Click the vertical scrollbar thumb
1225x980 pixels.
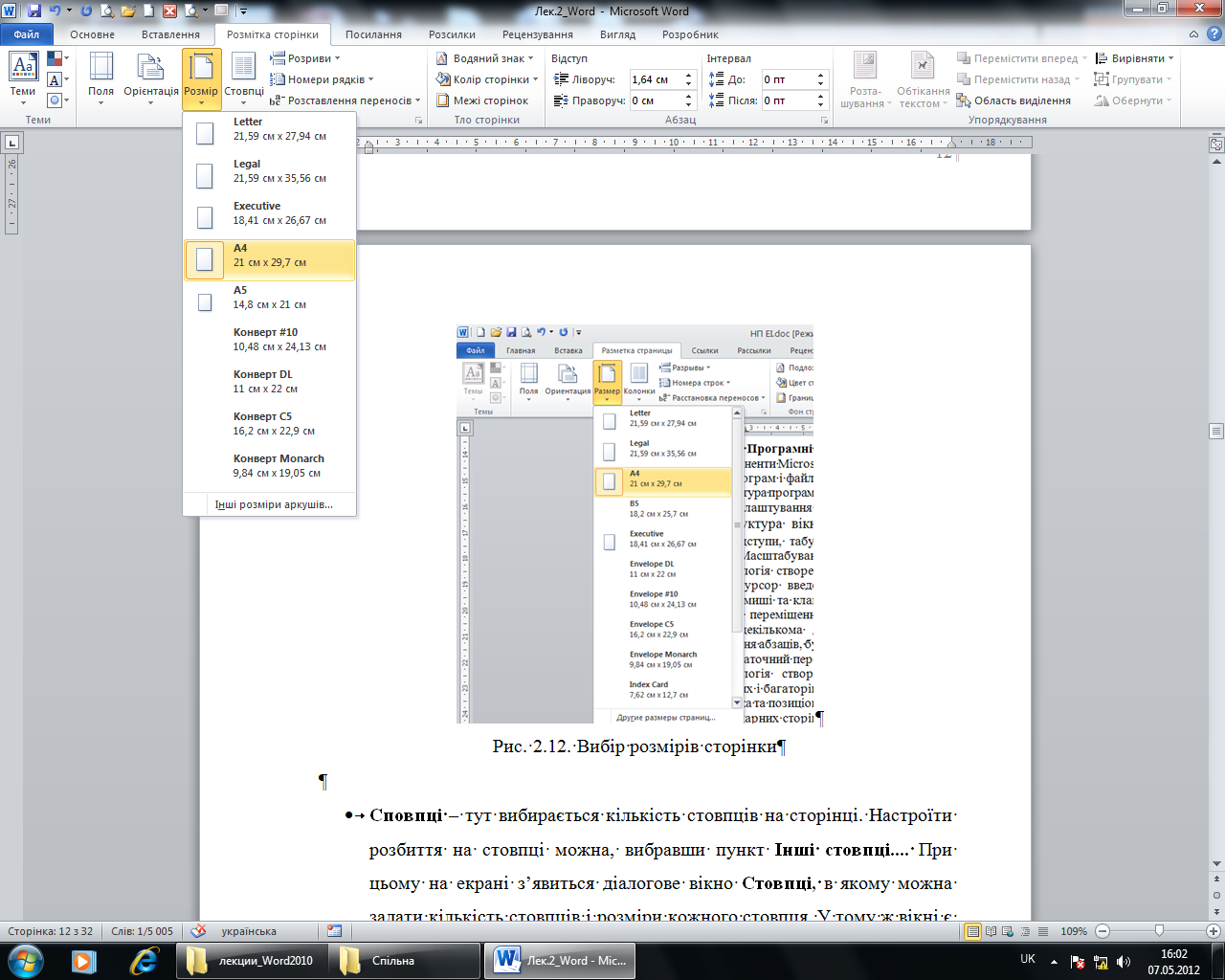pos(1216,431)
